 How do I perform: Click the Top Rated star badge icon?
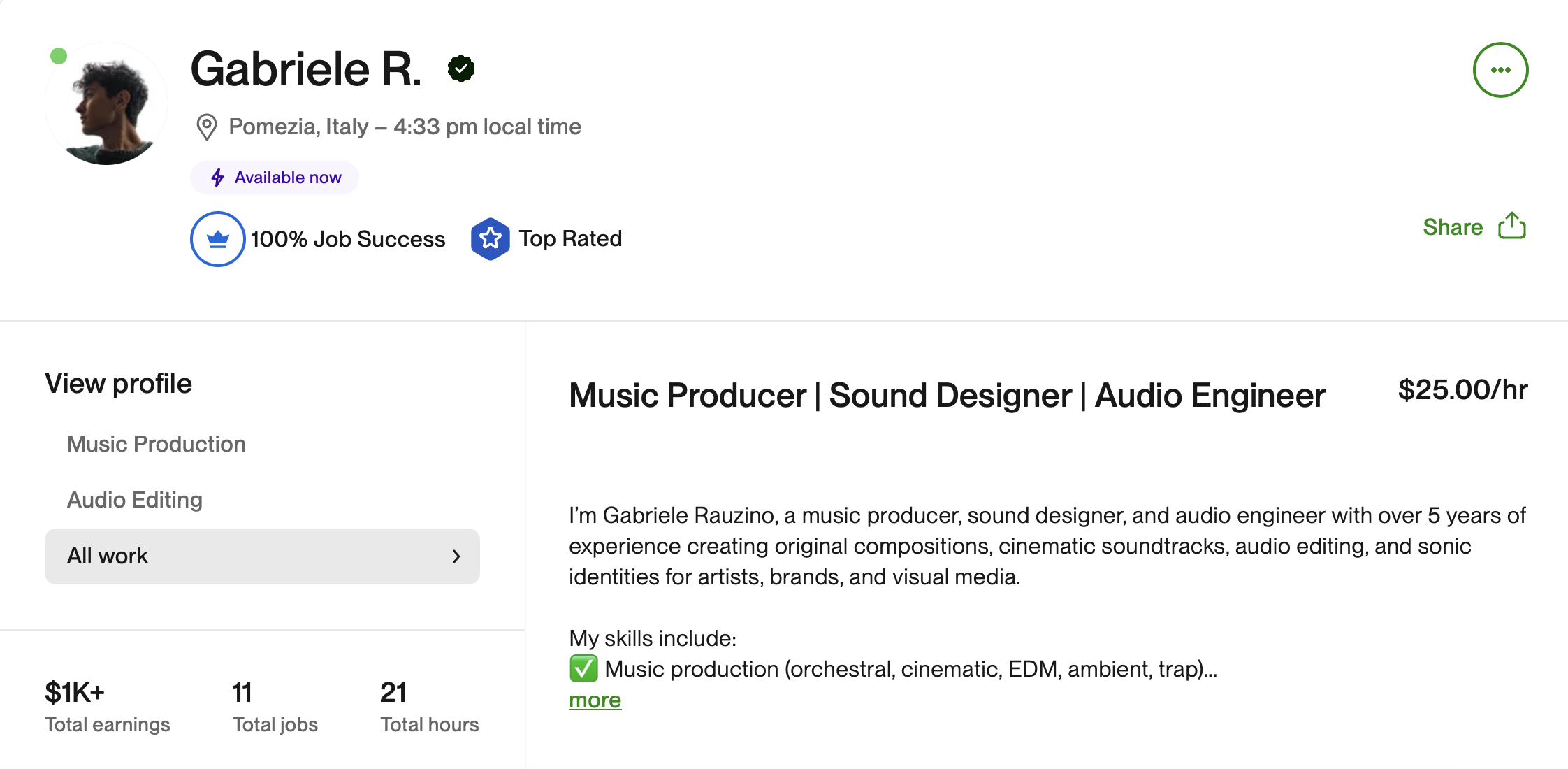click(x=490, y=239)
